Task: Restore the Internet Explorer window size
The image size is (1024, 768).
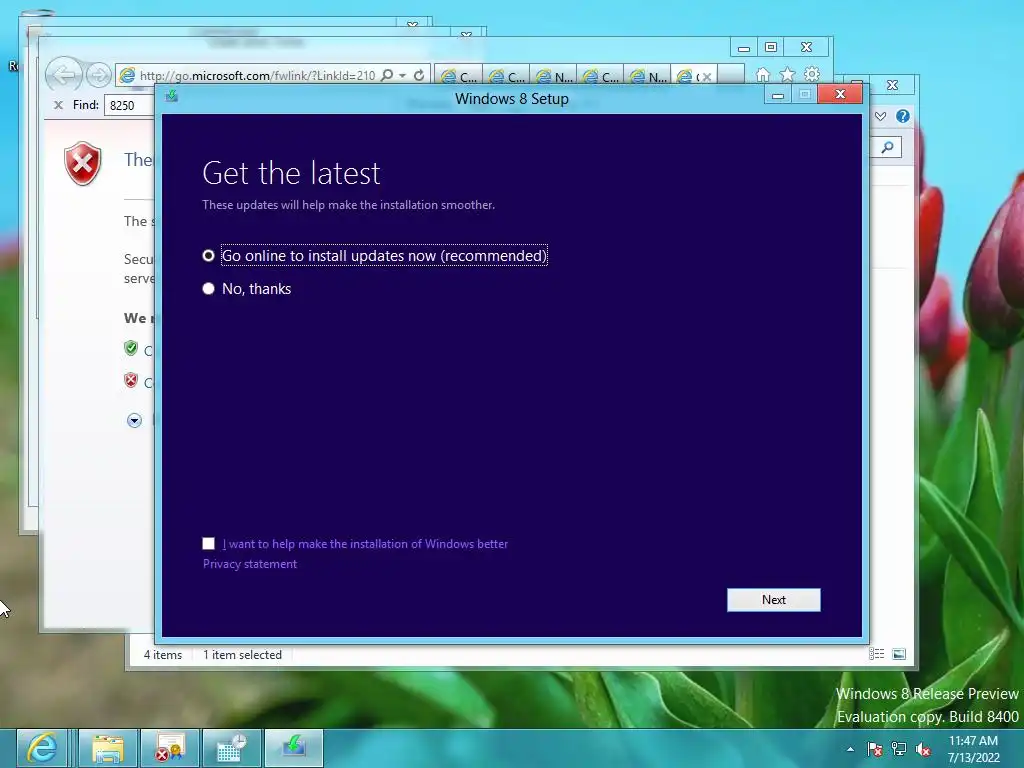Action: click(x=771, y=47)
